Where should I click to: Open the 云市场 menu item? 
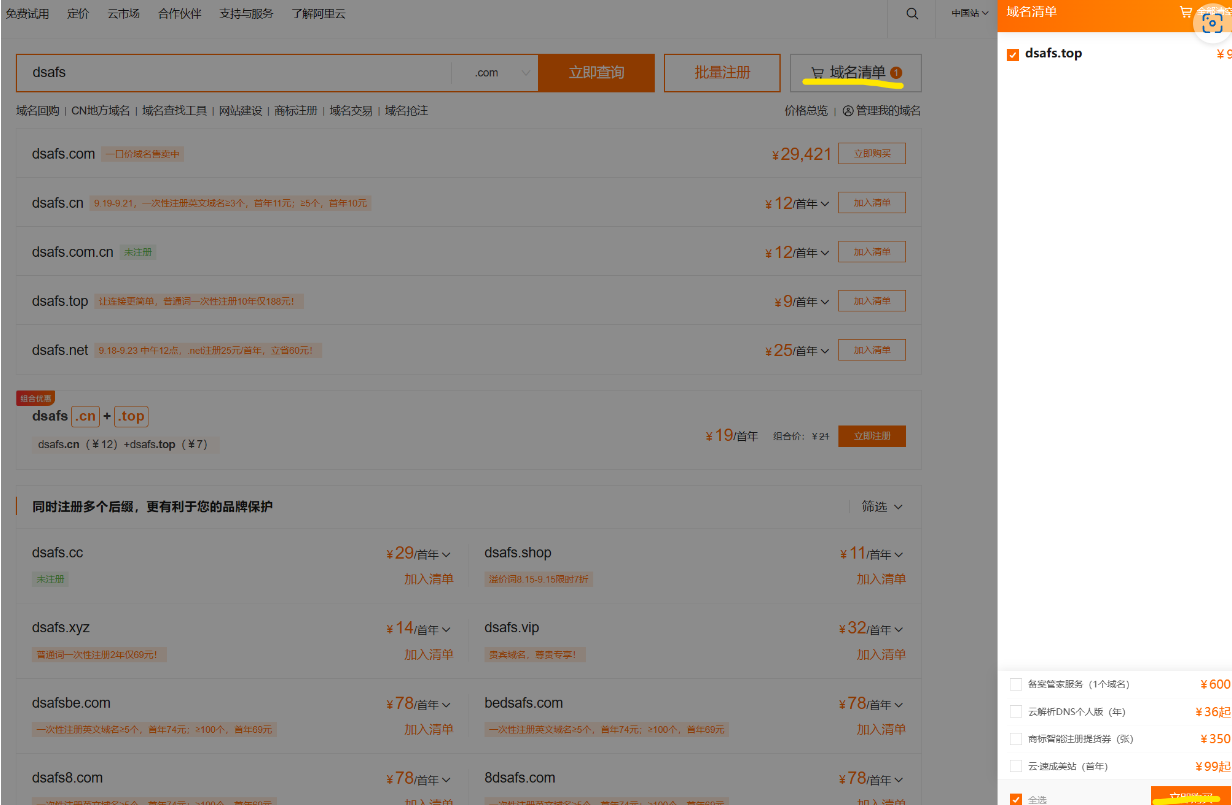pos(124,14)
